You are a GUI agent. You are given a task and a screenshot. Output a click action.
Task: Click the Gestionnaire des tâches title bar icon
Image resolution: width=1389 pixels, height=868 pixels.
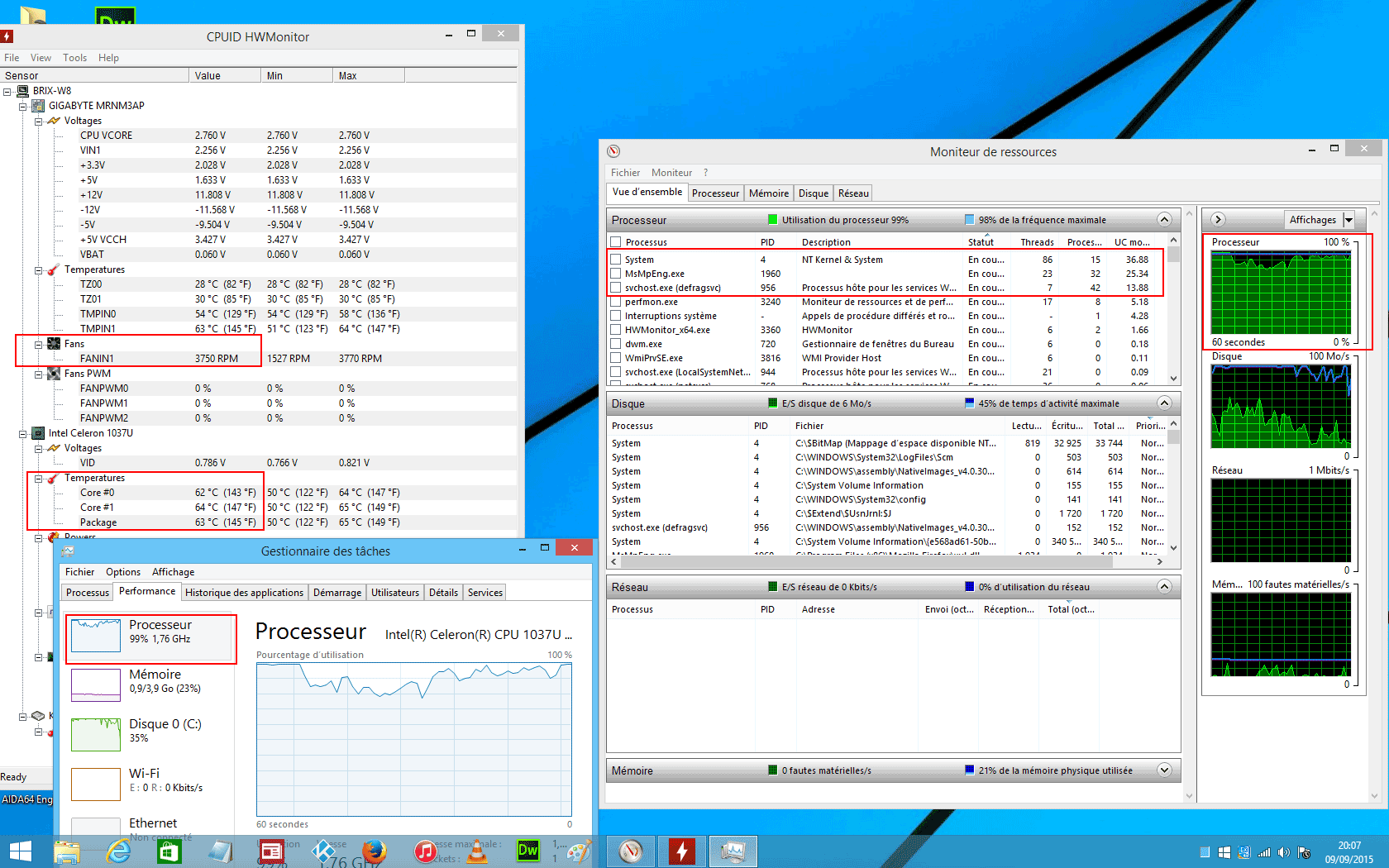pyautogui.click(x=68, y=551)
